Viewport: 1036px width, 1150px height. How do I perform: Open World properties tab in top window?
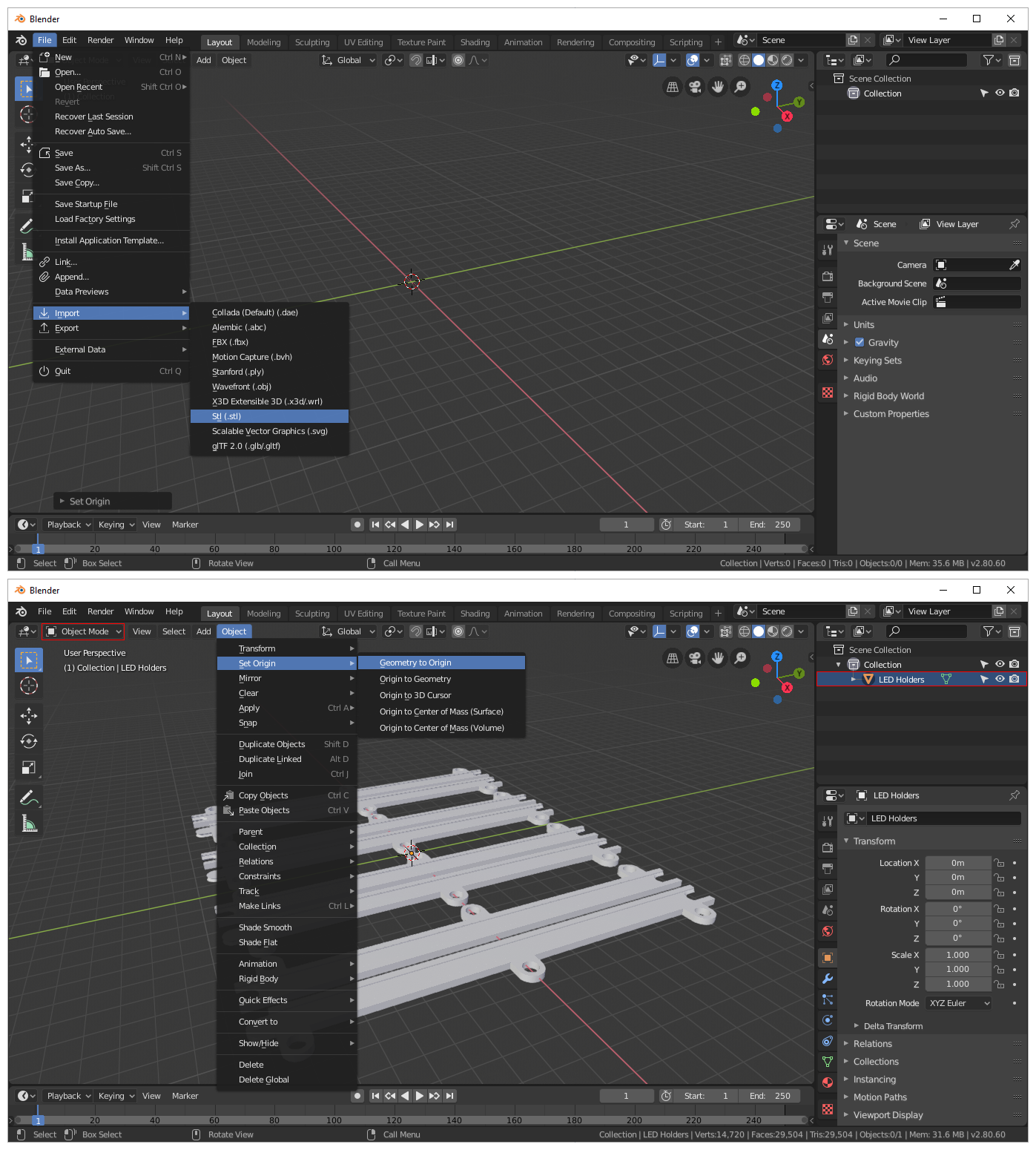(x=828, y=360)
